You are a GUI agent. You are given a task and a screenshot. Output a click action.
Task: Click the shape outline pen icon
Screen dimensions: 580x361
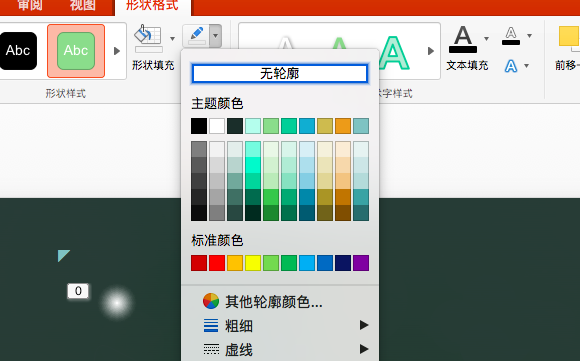pyautogui.click(x=196, y=36)
